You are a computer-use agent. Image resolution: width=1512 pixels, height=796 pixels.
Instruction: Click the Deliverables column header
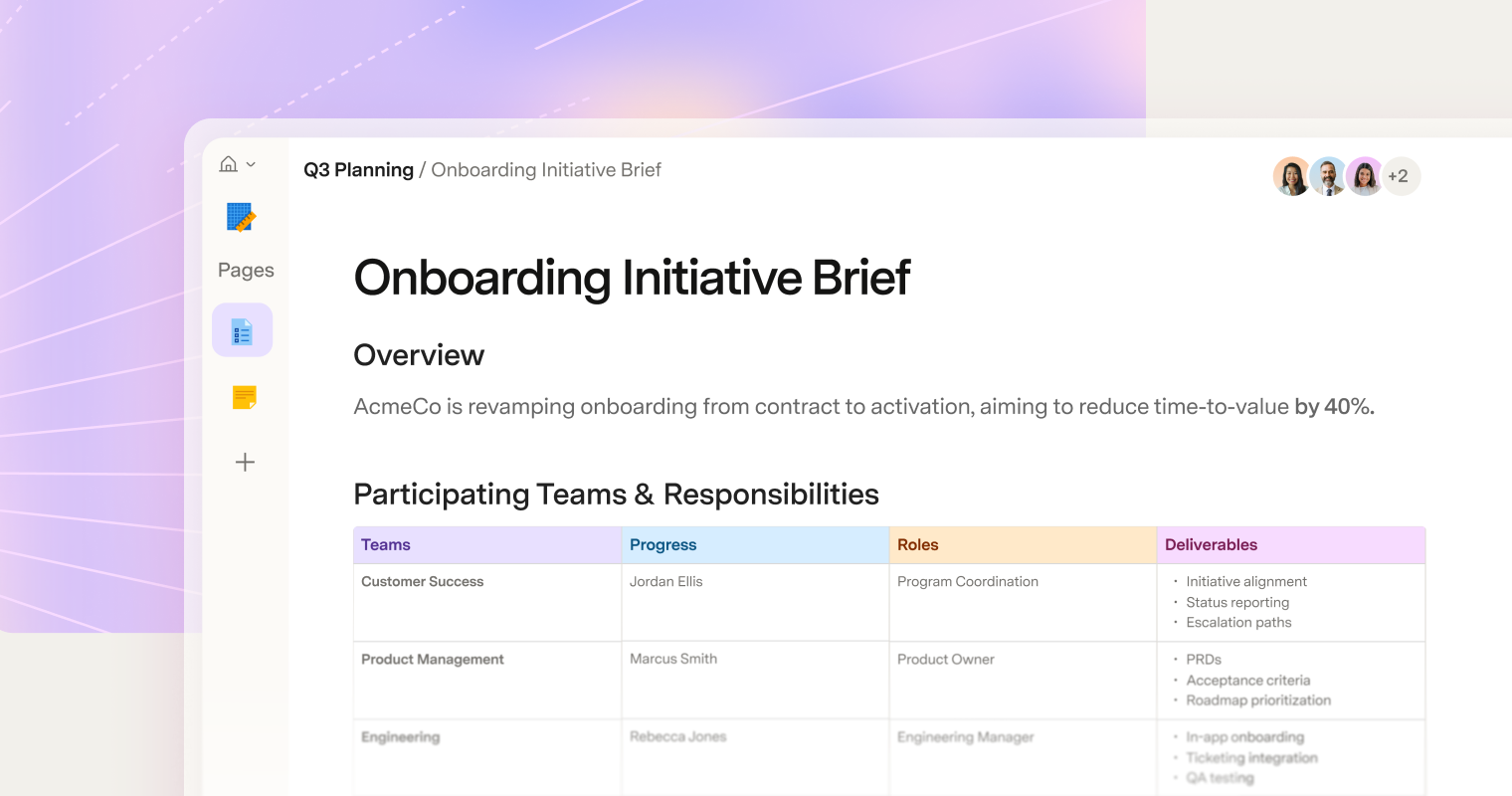[1291, 545]
